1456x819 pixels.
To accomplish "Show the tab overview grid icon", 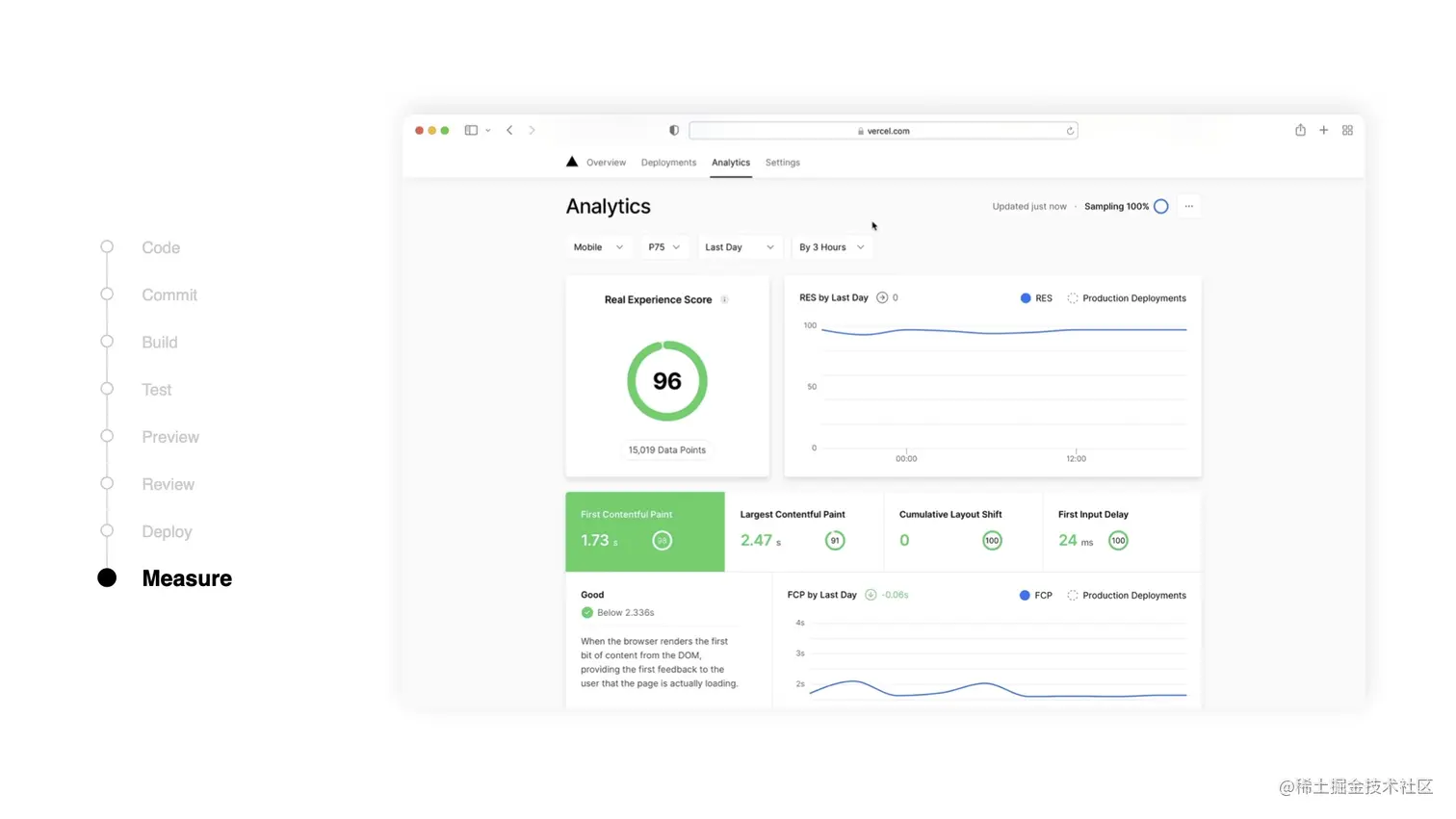I will tap(1347, 130).
